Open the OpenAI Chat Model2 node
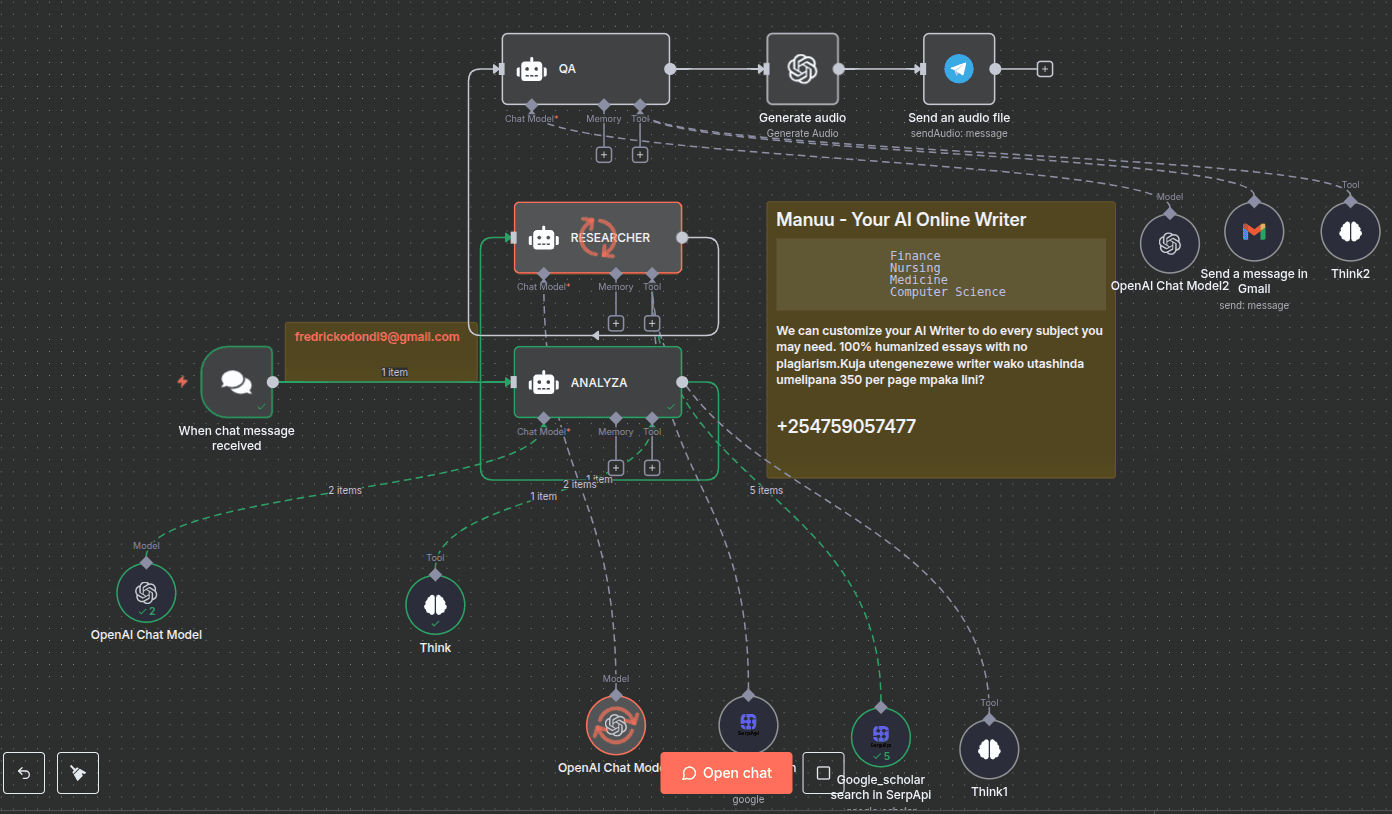The height and width of the screenshot is (814, 1392). coord(1169,242)
